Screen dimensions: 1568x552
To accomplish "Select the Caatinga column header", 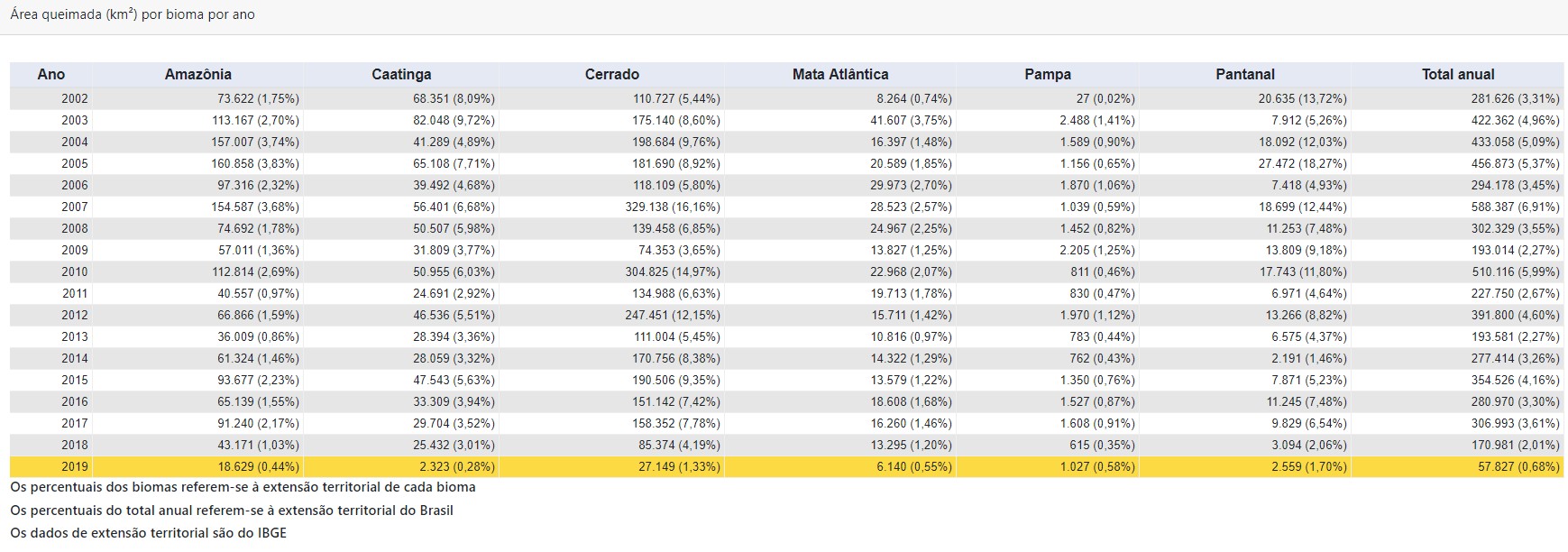I will pos(401,75).
